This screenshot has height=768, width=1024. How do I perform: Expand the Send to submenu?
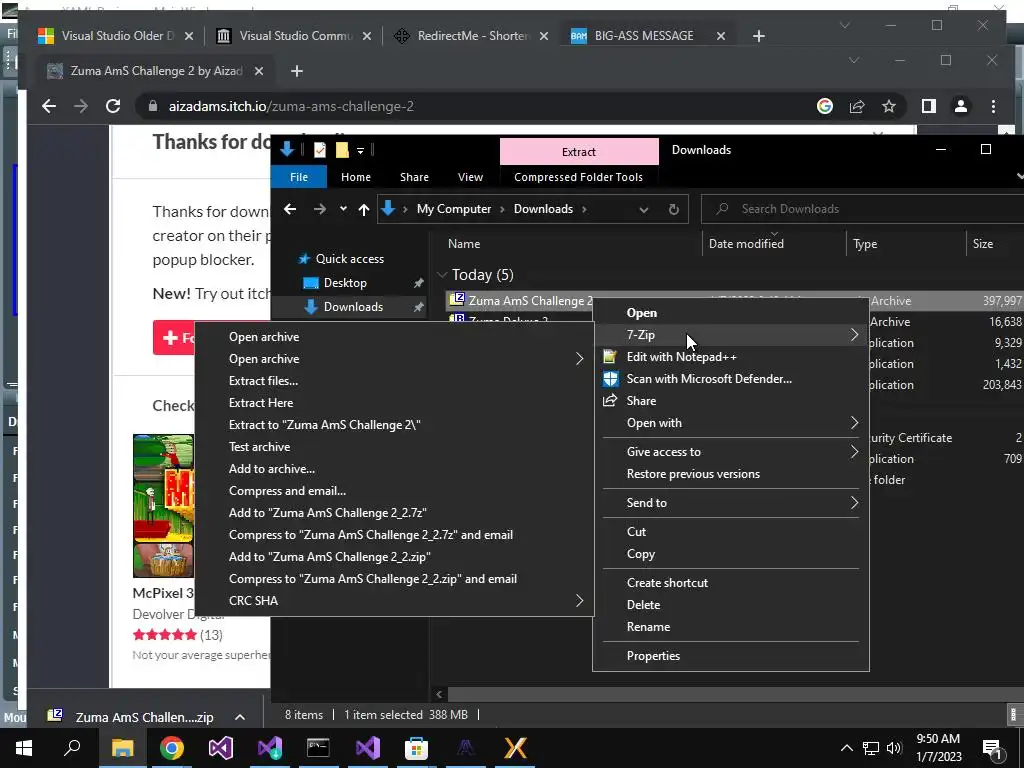731,503
